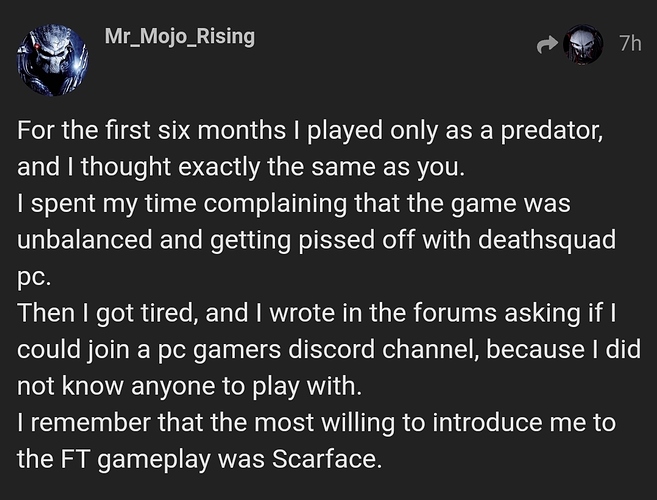Click the word deathsquad in the post

(547, 240)
